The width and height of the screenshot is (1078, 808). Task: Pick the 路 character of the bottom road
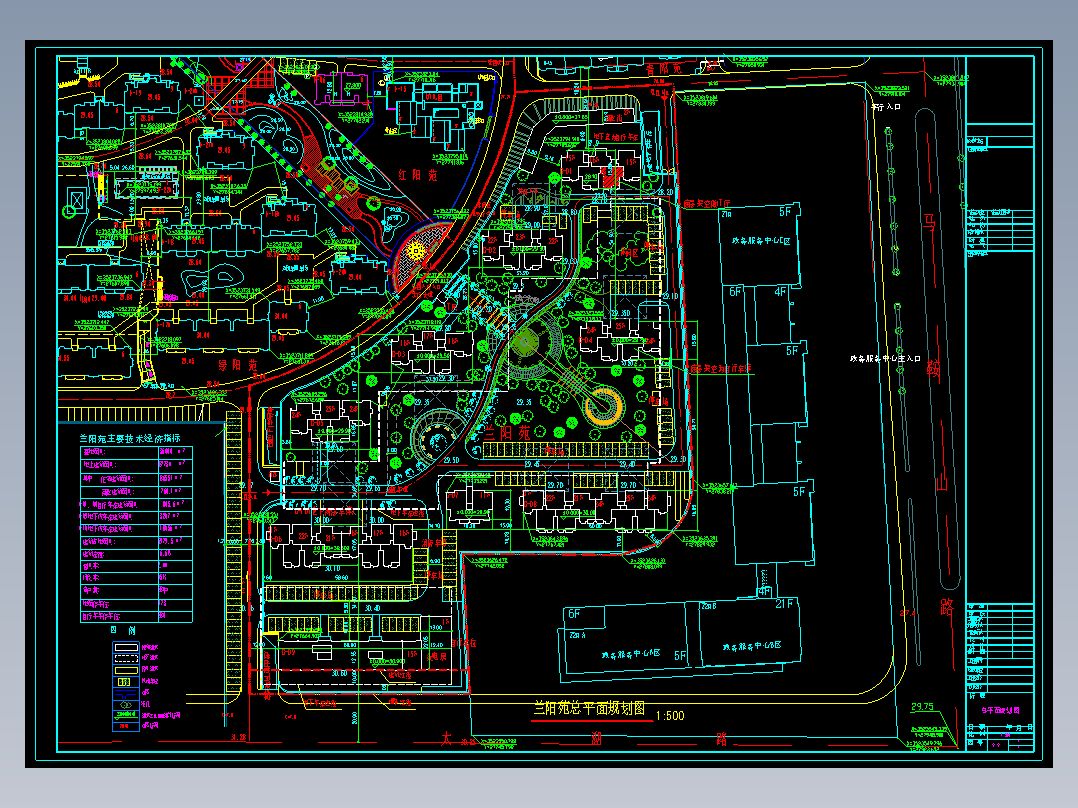tap(721, 739)
